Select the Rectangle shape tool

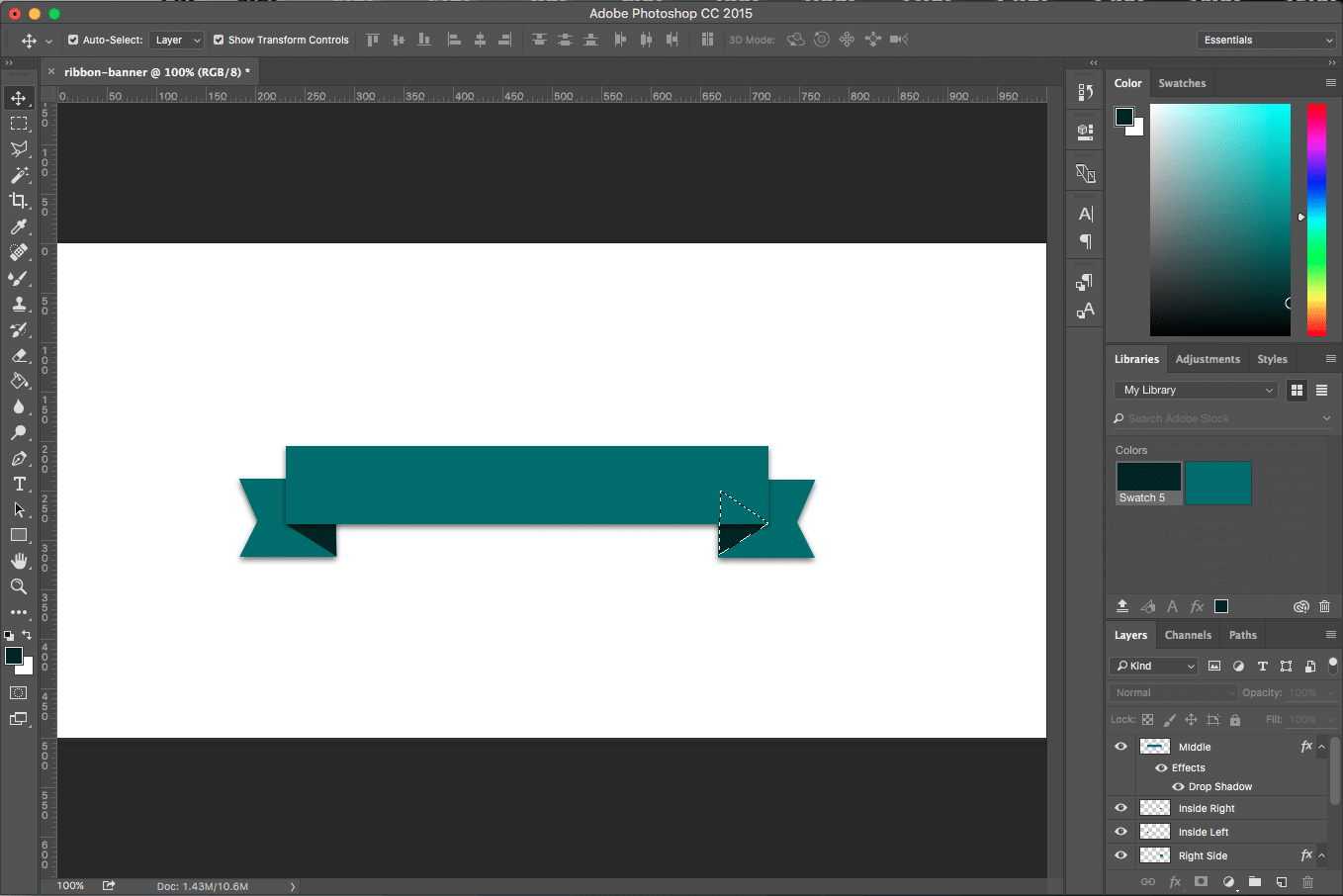[19, 535]
